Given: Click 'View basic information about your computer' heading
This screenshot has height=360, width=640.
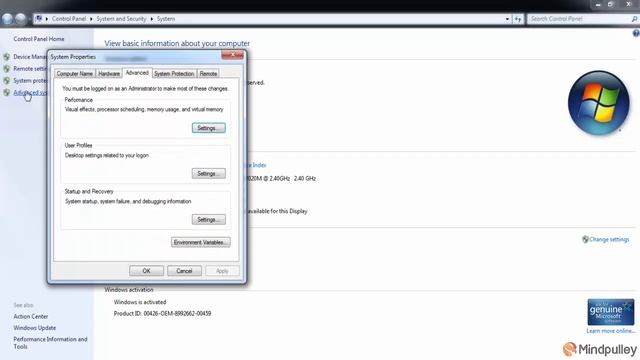Looking at the screenshot, I should pyautogui.click(x=177, y=43).
